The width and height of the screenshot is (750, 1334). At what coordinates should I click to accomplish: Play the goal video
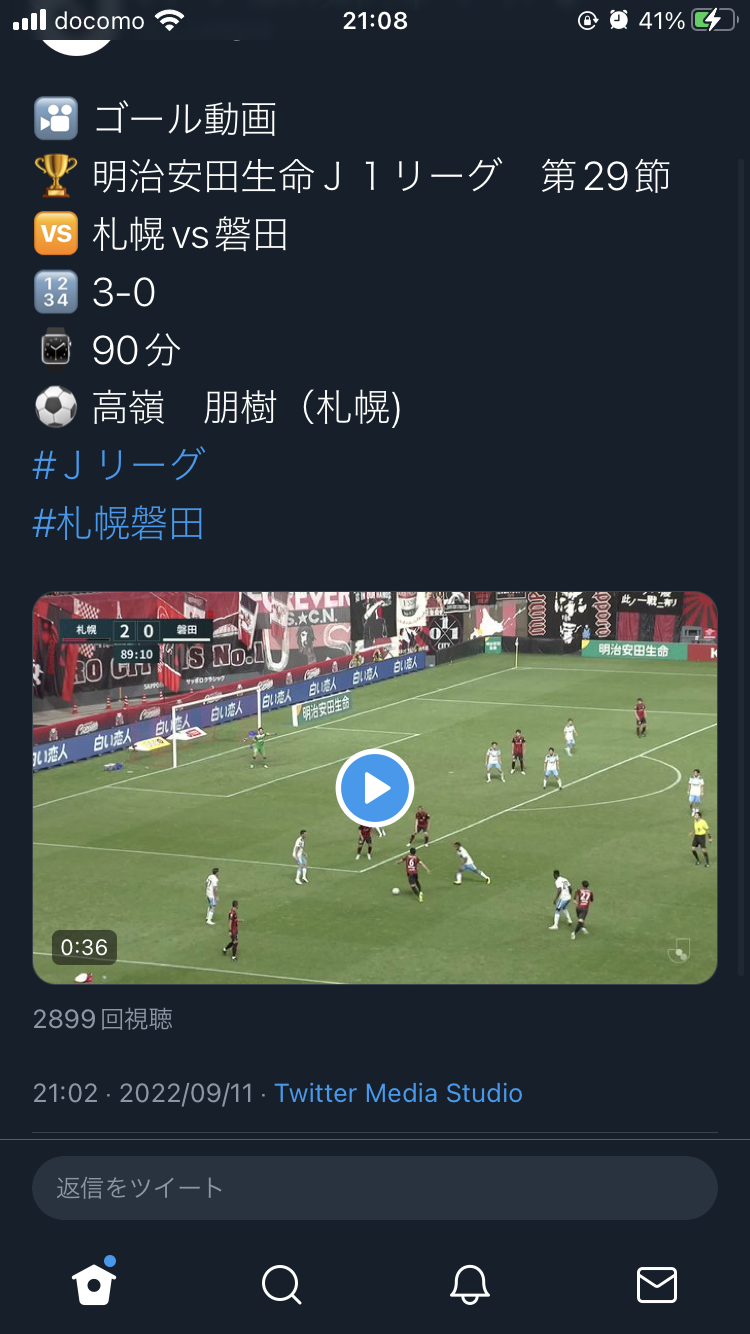point(375,788)
